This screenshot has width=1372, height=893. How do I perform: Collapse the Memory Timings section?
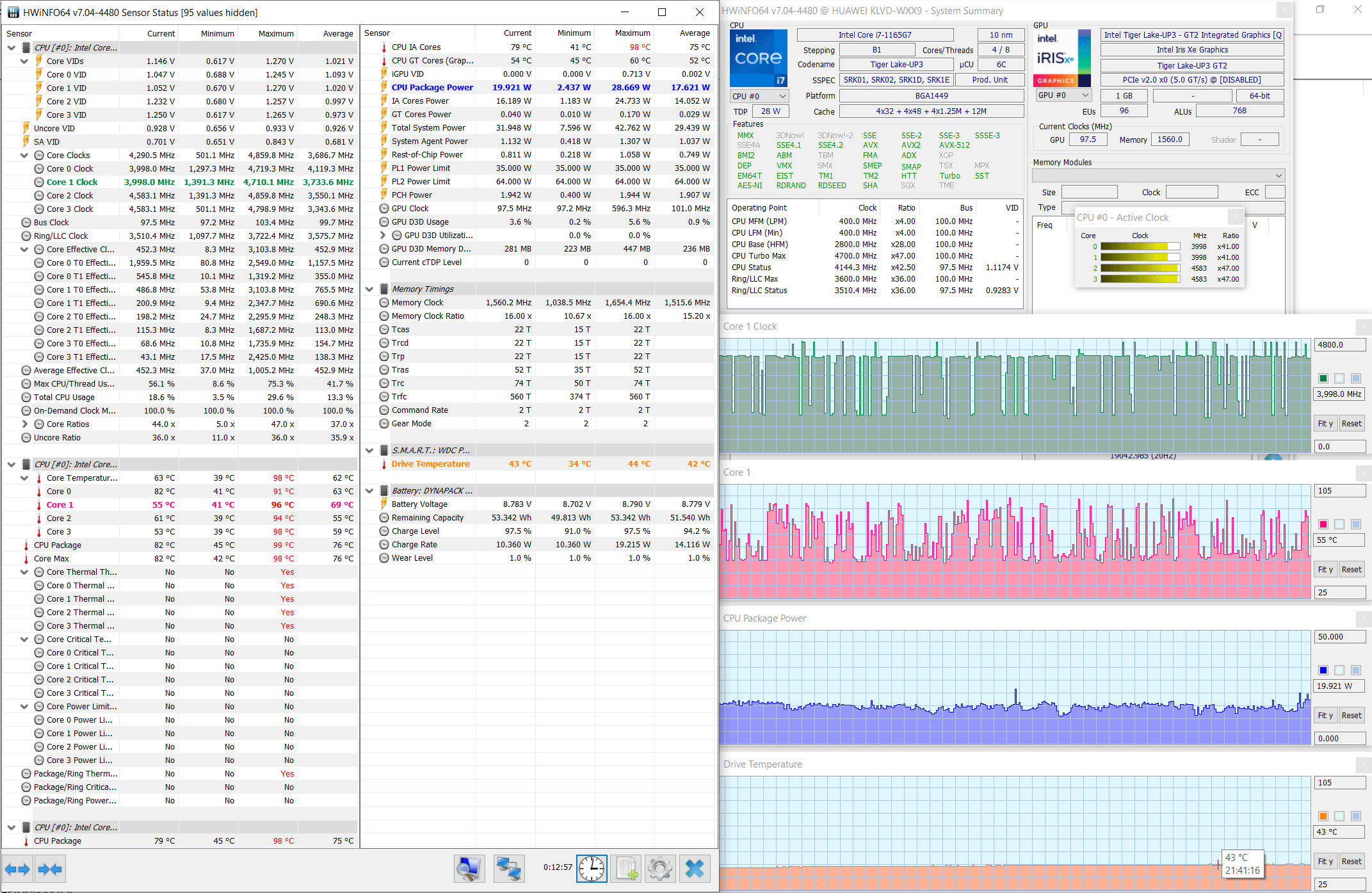pos(369,289)
